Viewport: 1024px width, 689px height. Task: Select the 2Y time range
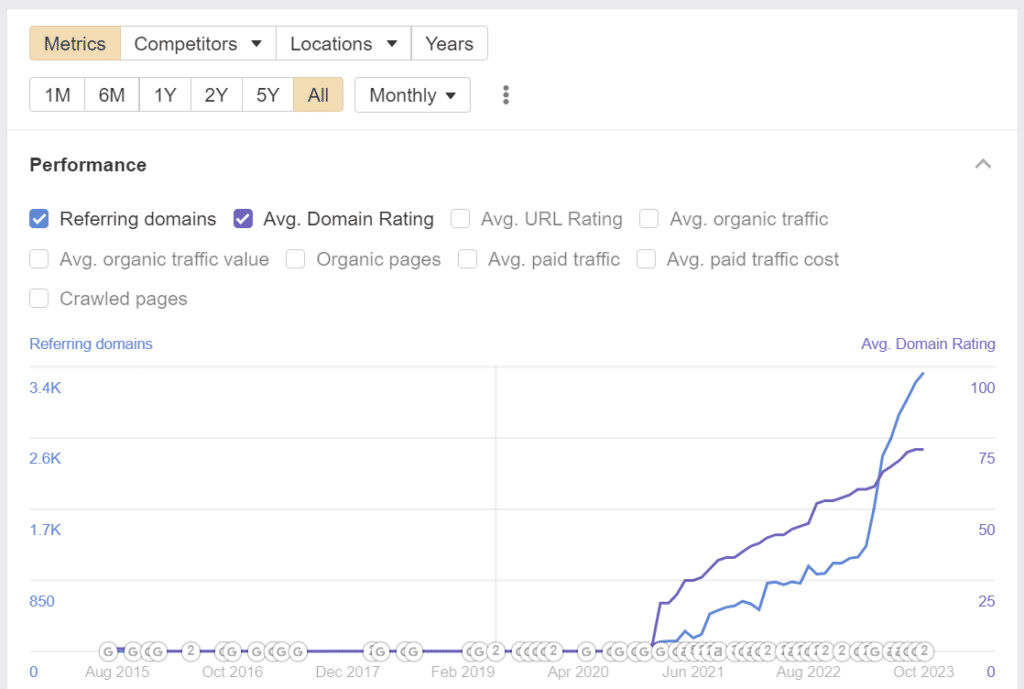pyautogui.click(x=216, y=95)
